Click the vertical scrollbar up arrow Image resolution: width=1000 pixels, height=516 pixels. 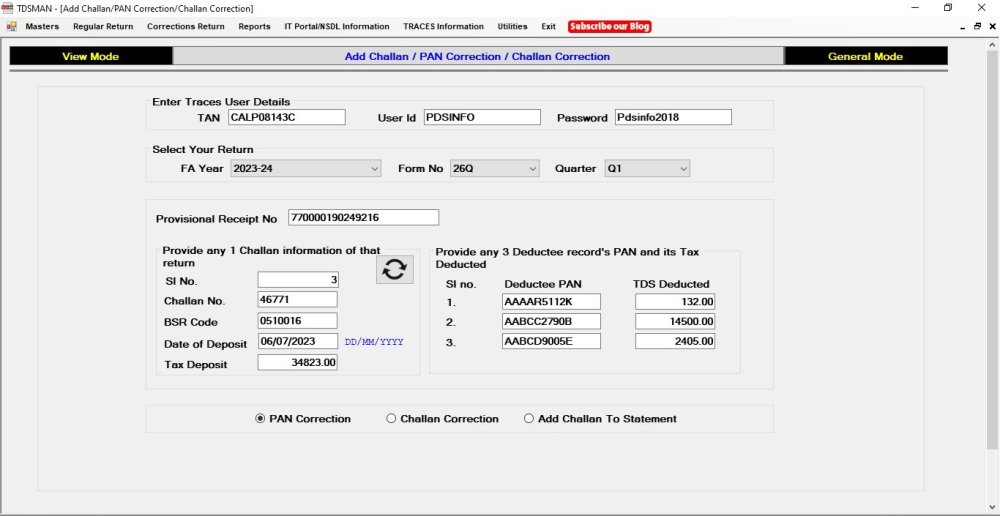[992, 43]
